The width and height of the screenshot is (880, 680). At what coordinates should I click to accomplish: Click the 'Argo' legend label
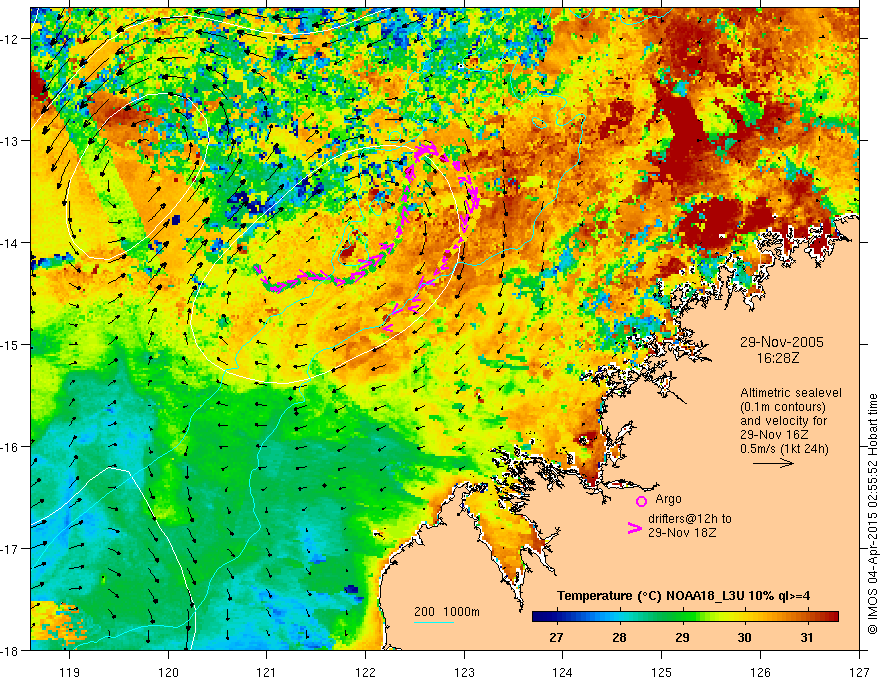668,499
